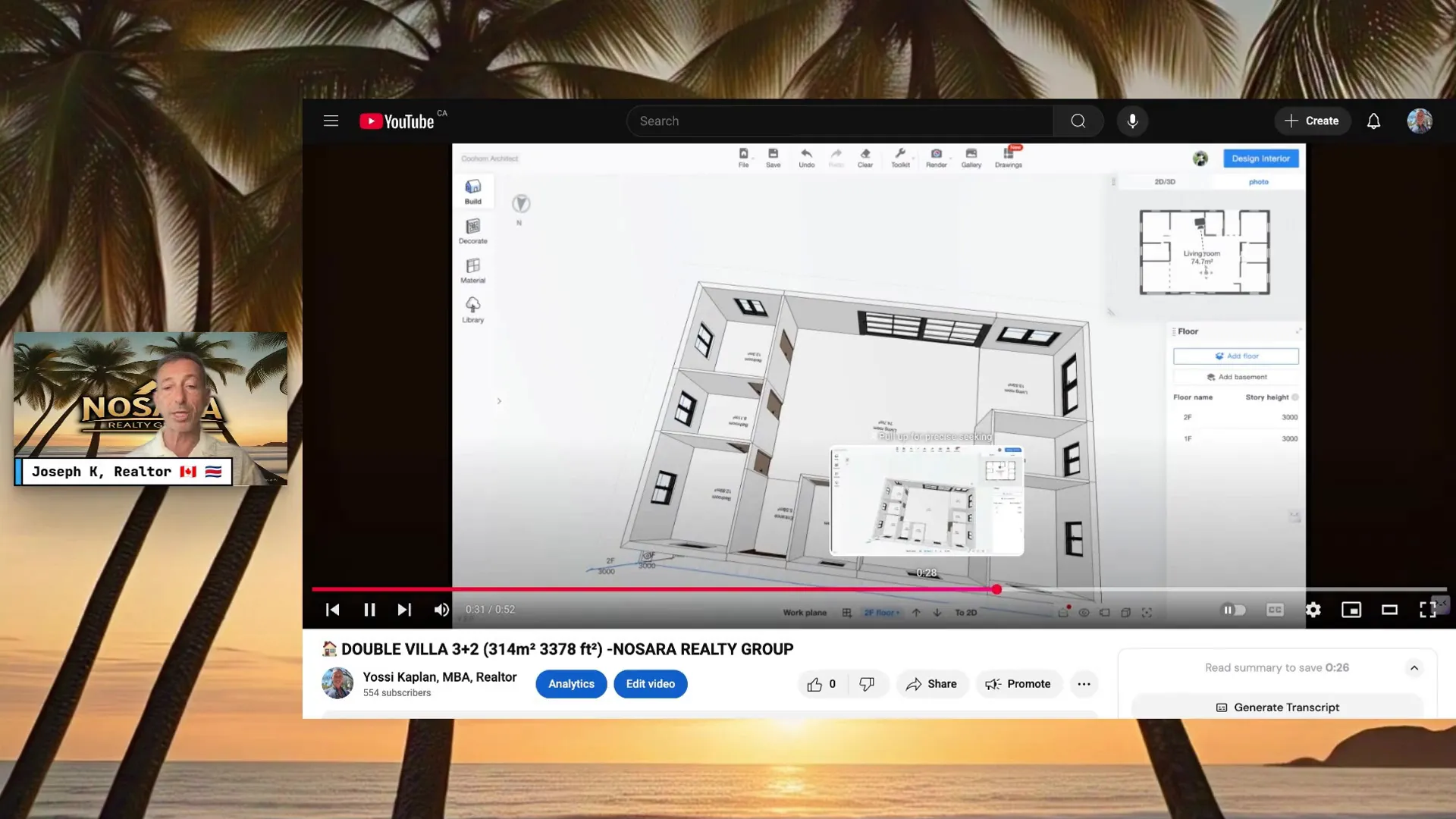Select the Material sidebar icon in Coohom
Viewport: 1456px width, 819px height.
pyautogui.click(x=473, y=271)
